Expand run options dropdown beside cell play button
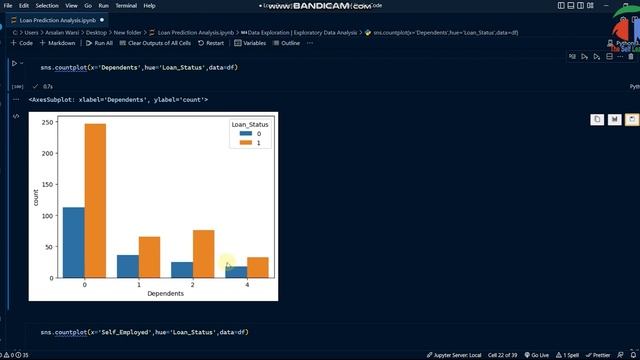640x360 pixels. [22, 63]
